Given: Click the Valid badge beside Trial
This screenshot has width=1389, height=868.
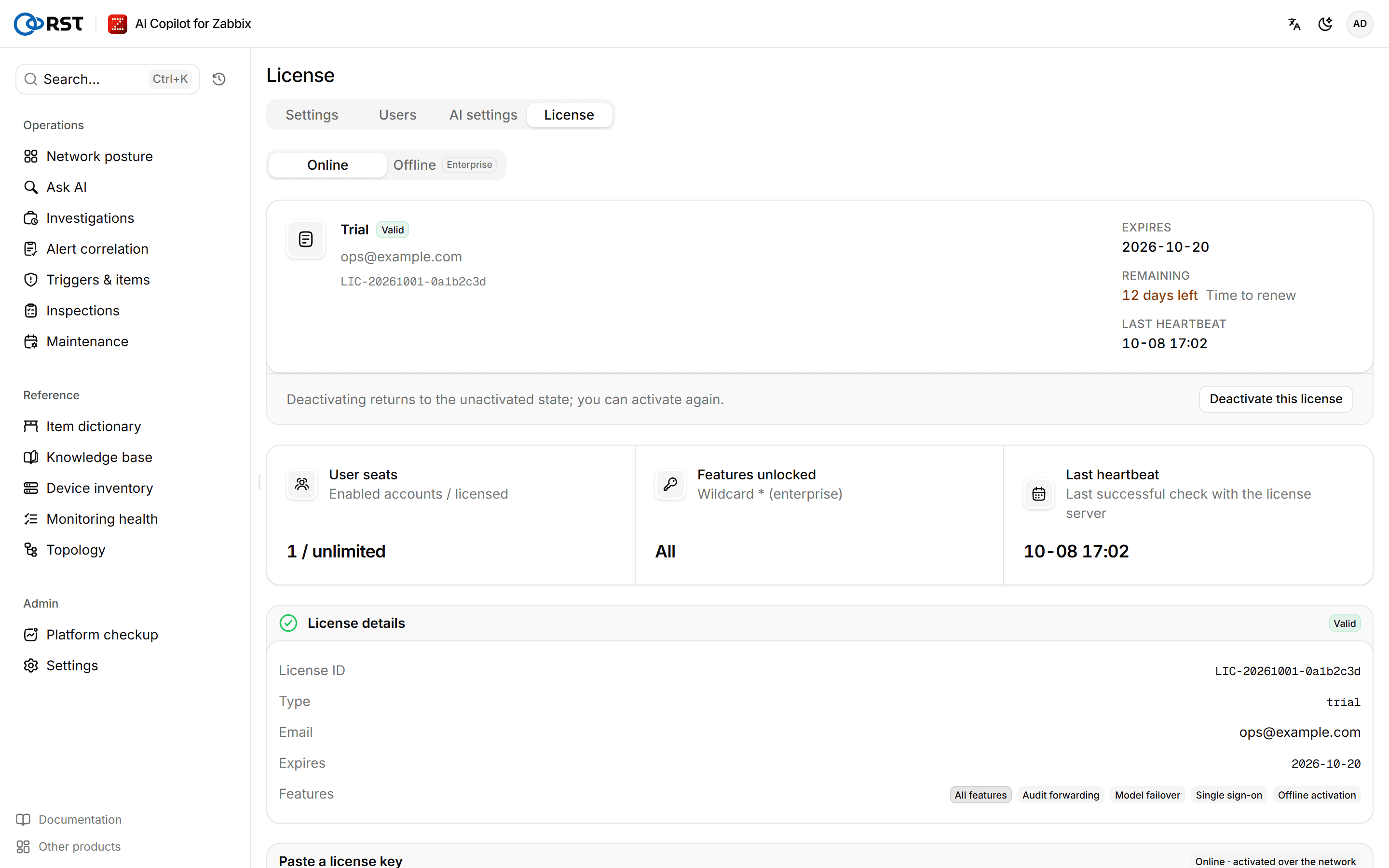Looking at the screenshot, I should click(x=393, y=230).
